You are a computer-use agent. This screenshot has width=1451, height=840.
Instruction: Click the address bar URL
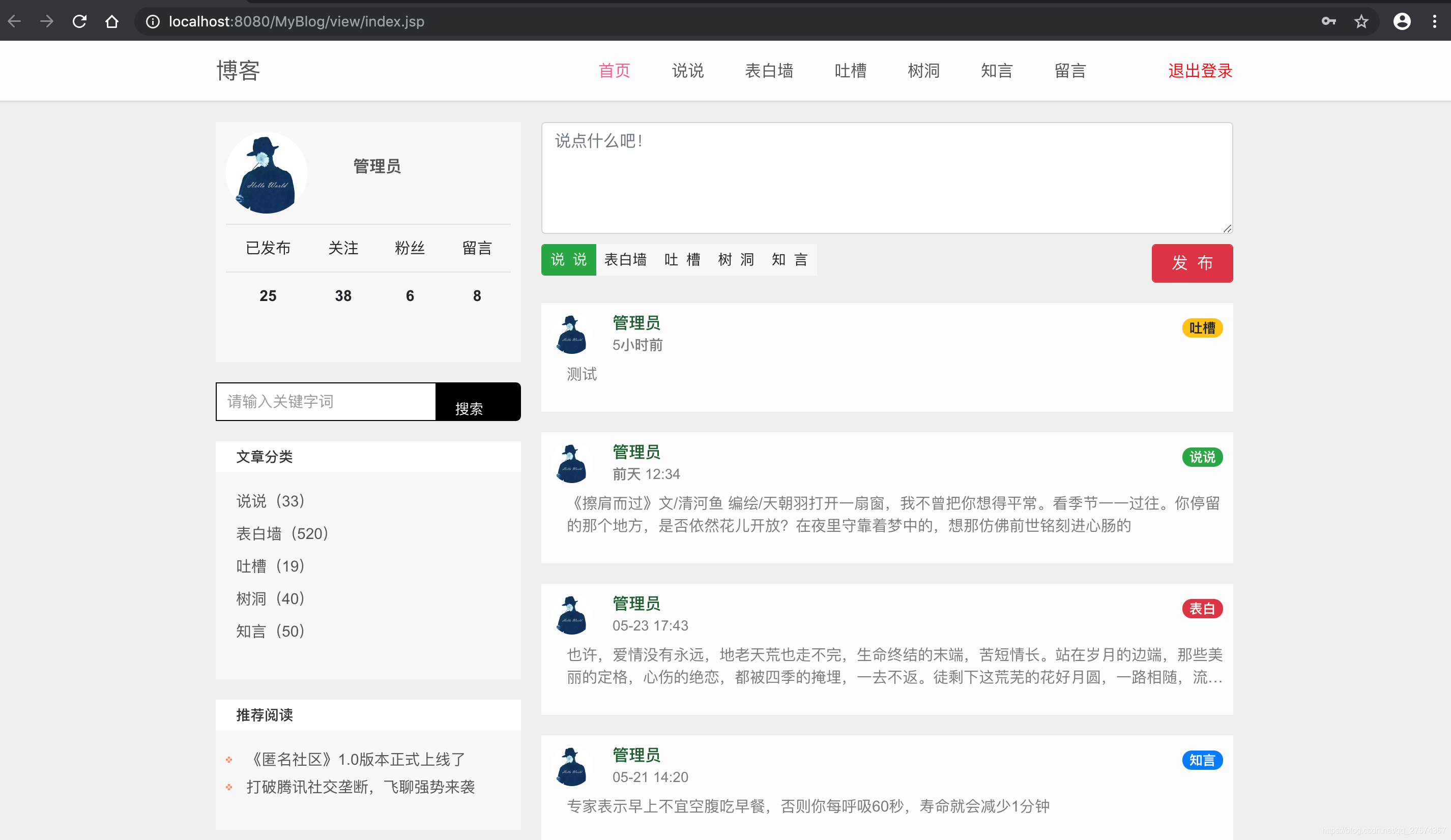(297, 21)
